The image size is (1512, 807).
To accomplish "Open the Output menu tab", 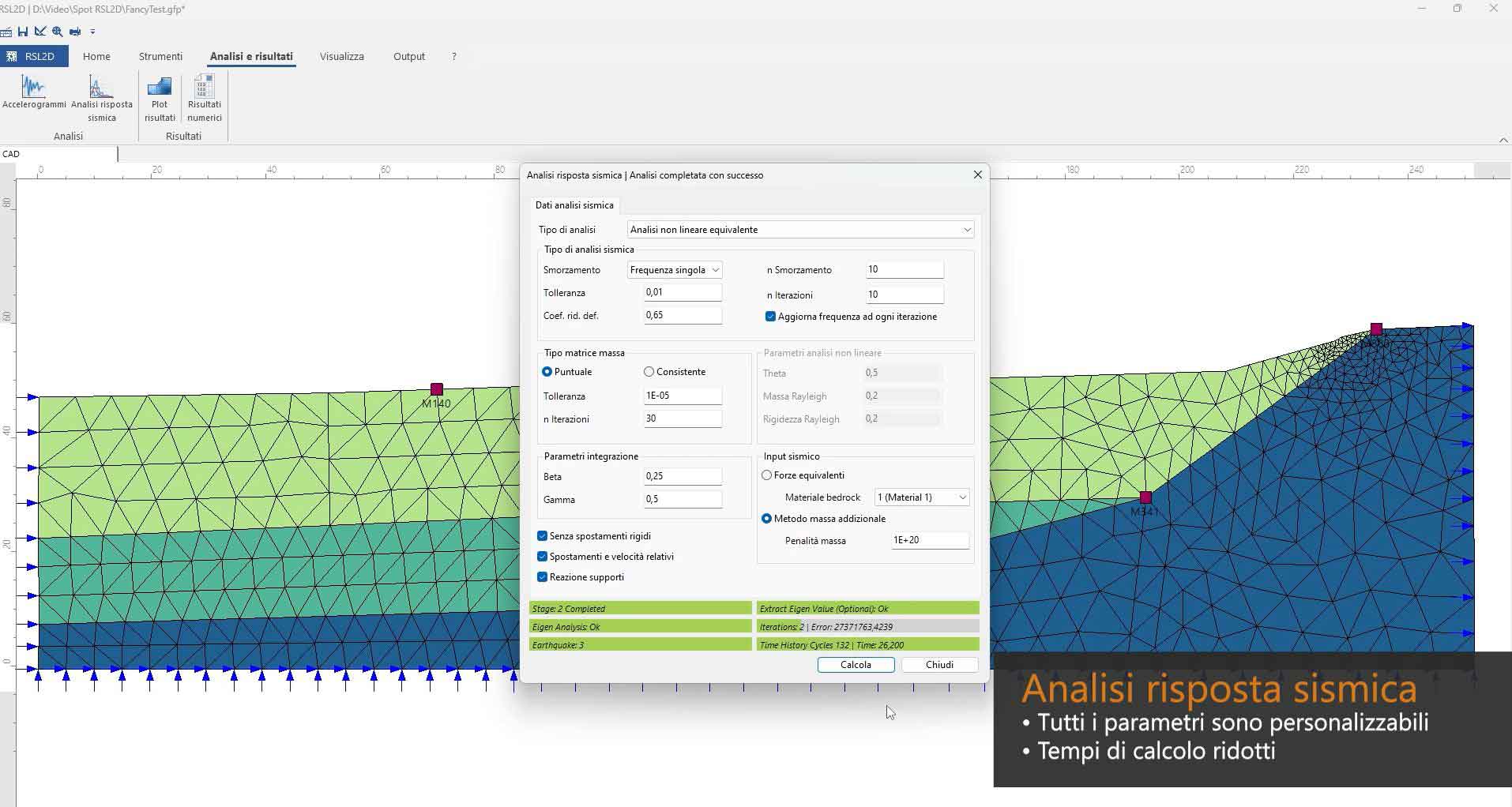I will 408,56.
